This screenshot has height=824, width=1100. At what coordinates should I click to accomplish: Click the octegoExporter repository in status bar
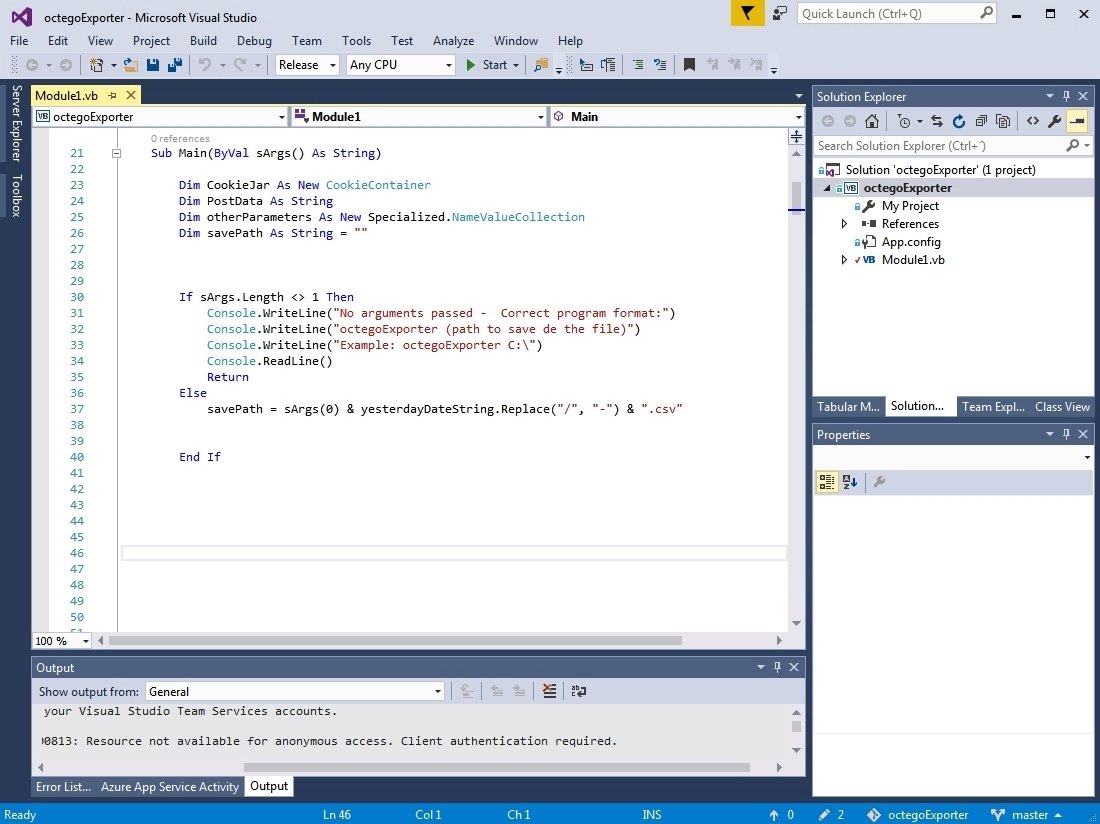[918, 815]
